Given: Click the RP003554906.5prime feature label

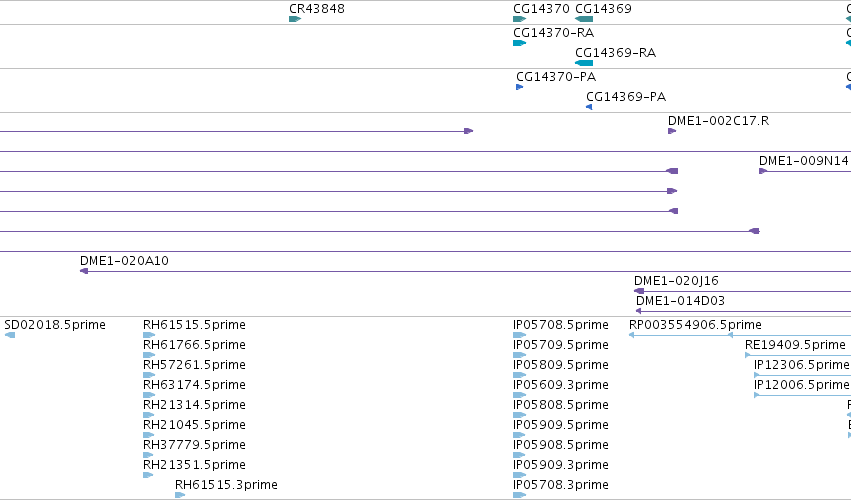Looking at the screenshot, I should tap(695, 325).
